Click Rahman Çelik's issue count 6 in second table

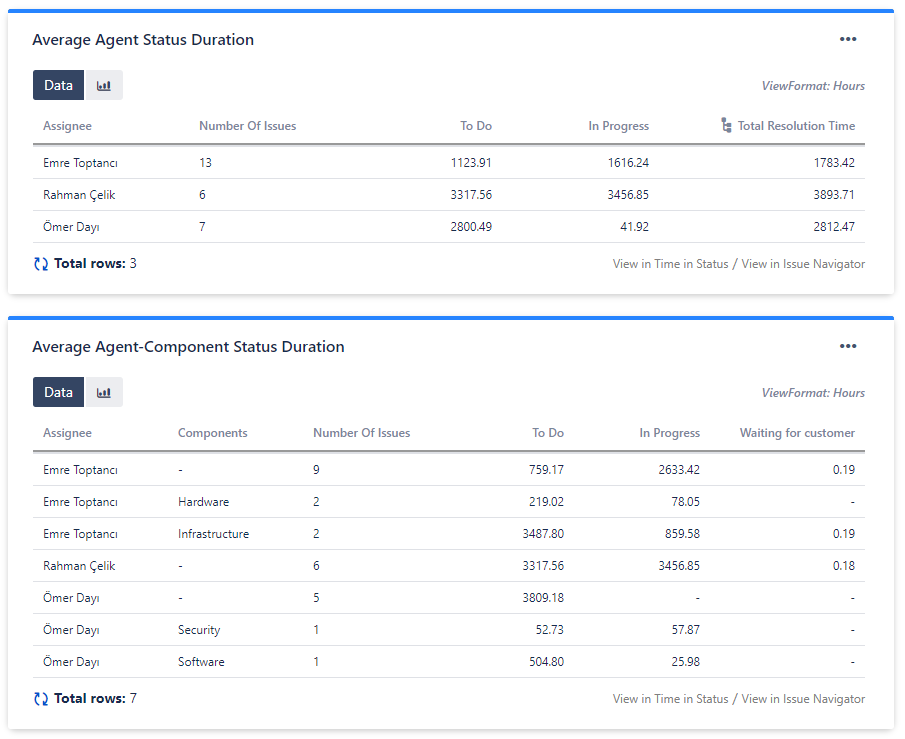pyautogui.click(x=316, y=565)
